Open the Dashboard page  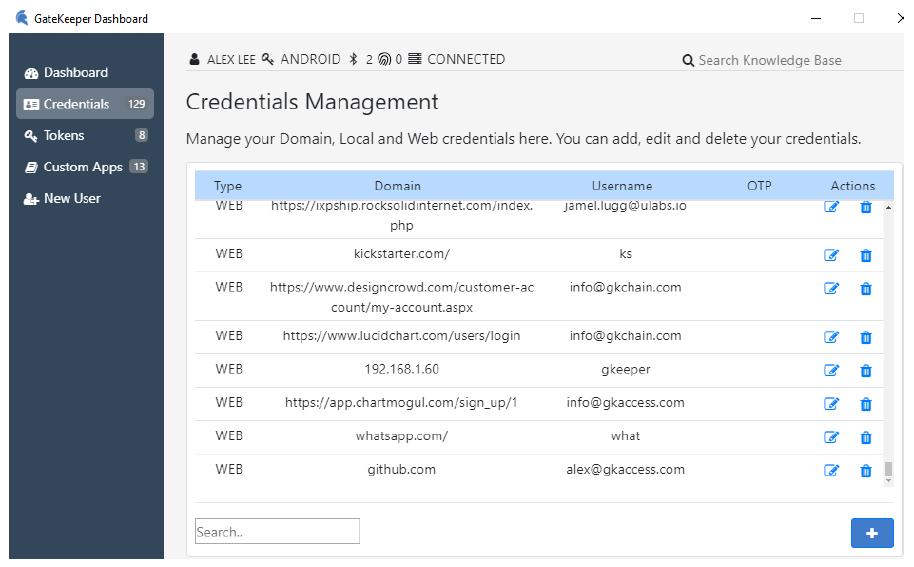(x=75, y=72)
